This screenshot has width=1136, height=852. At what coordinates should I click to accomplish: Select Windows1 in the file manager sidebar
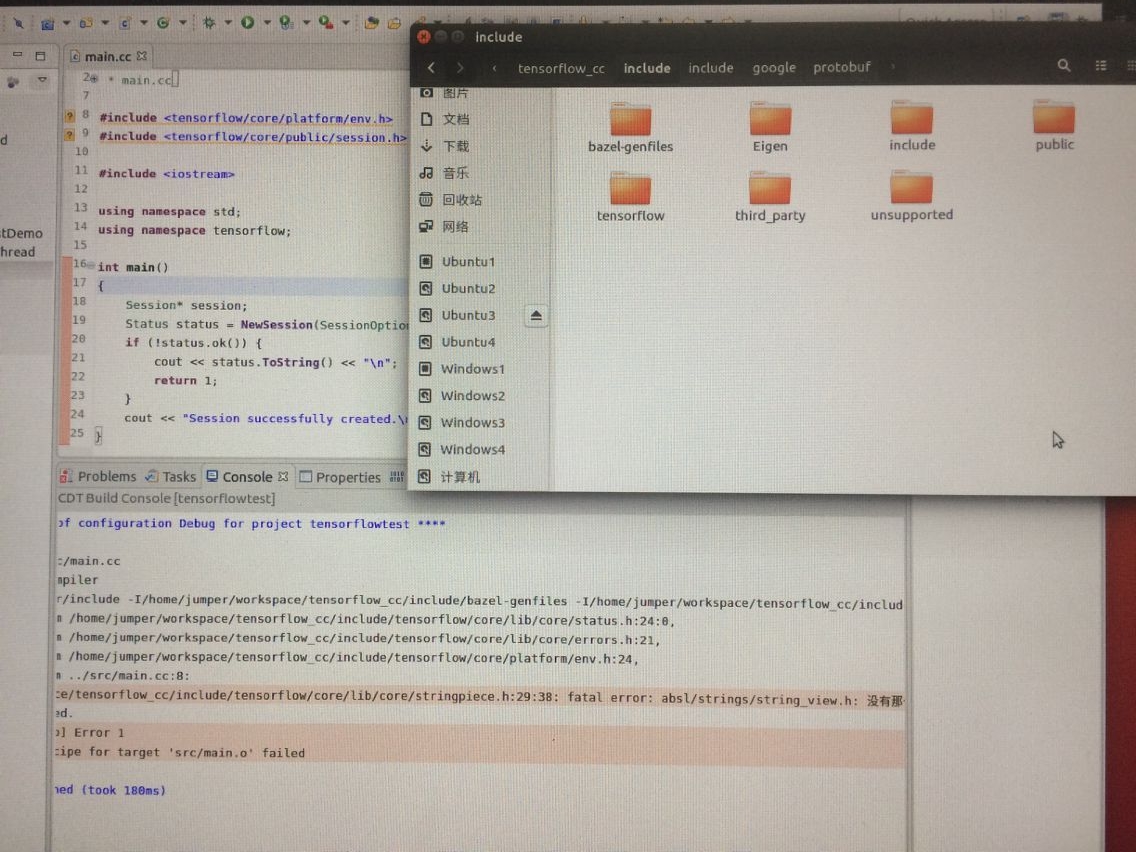click(472, 369)
